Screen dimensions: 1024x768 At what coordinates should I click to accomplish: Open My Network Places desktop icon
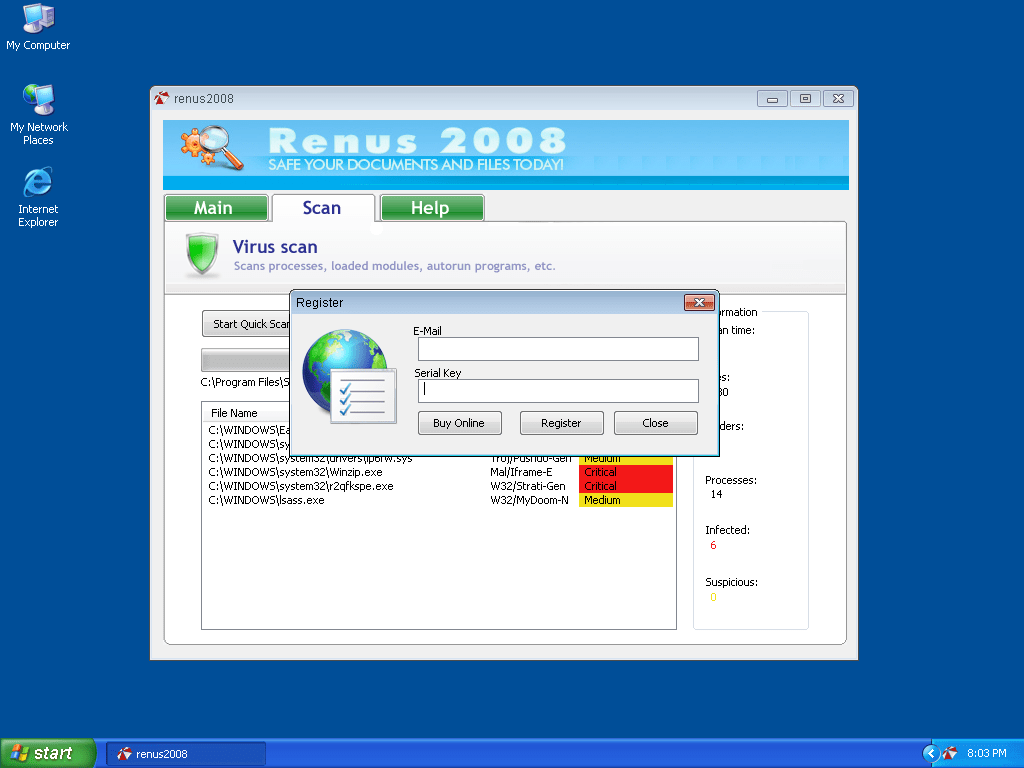38,101
